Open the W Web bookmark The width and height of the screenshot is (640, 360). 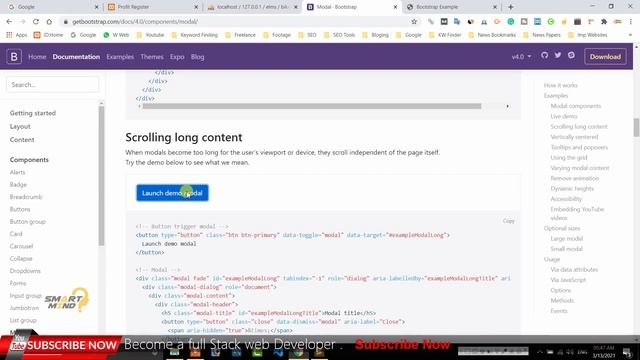pos(116,35)
